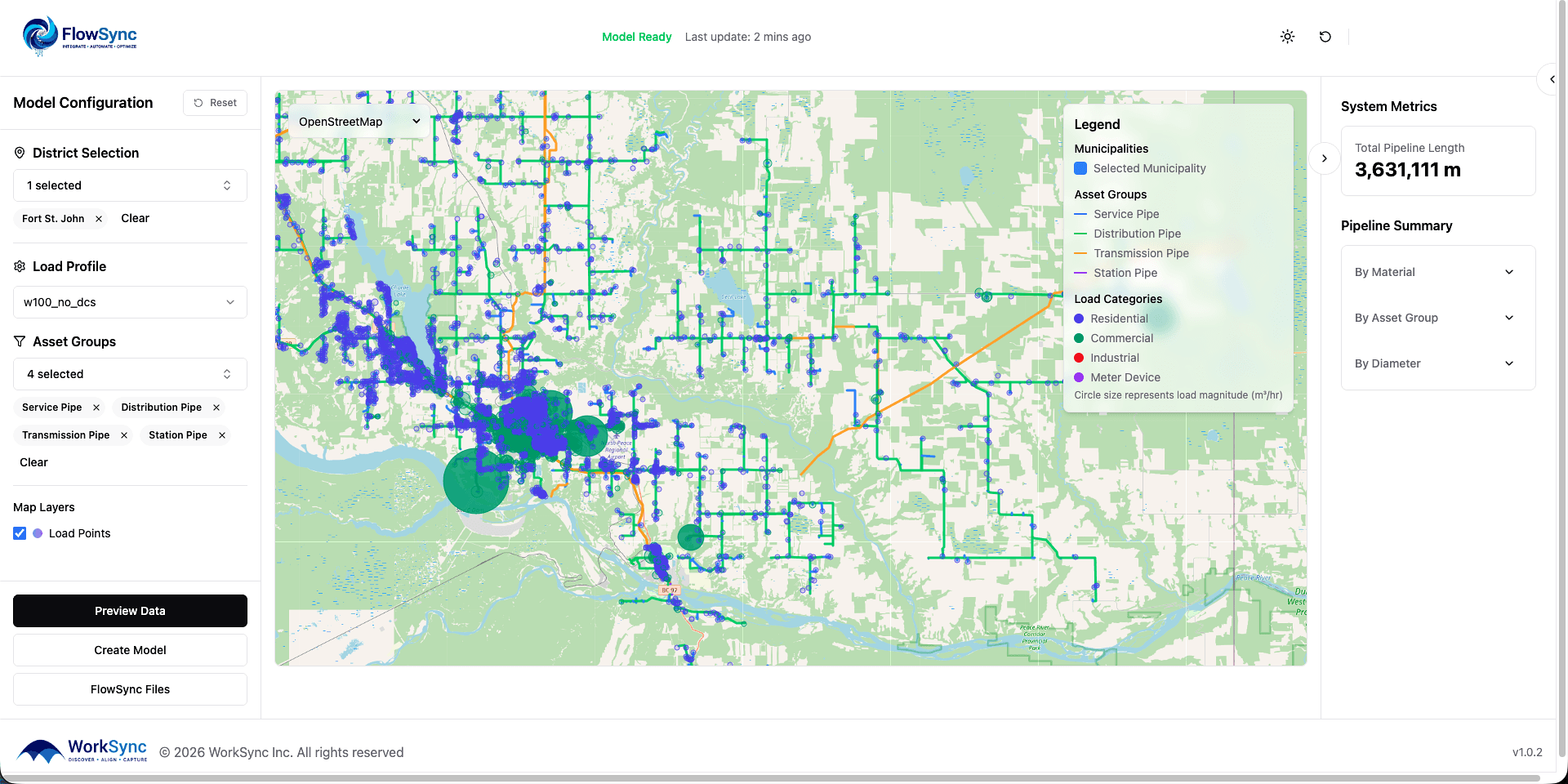Clear all selected asset groups
The height and width of the screenshot is (784, 1568).
(33, 462)
